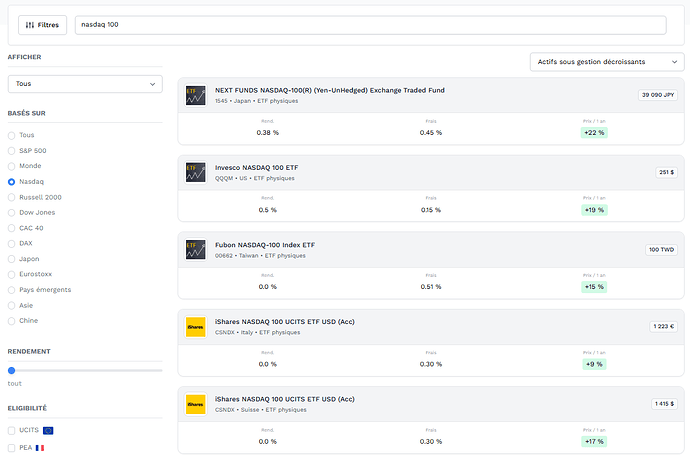Click the 100 TWD price badge

pos(661,249)
